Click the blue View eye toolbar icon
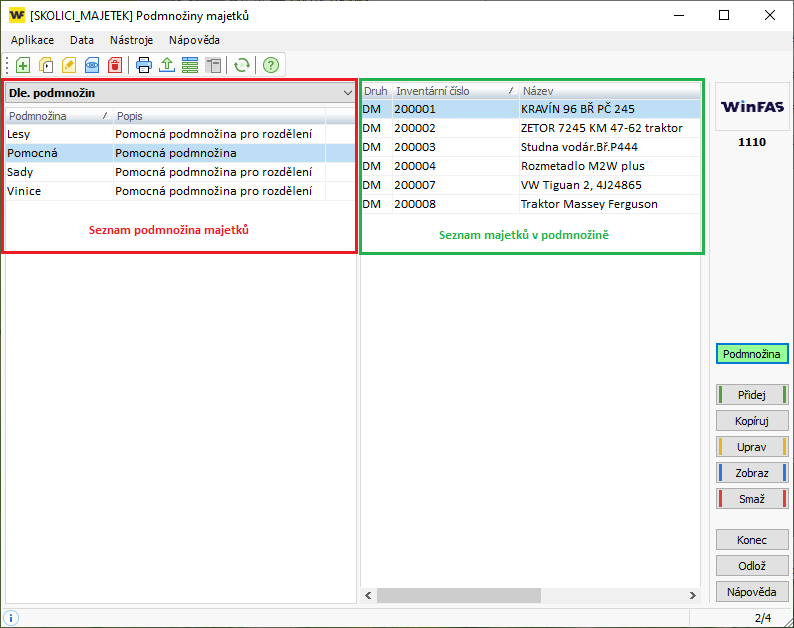The width and height of the screenshot is (794, 628). pyautogui.click(x=92, y=65)
